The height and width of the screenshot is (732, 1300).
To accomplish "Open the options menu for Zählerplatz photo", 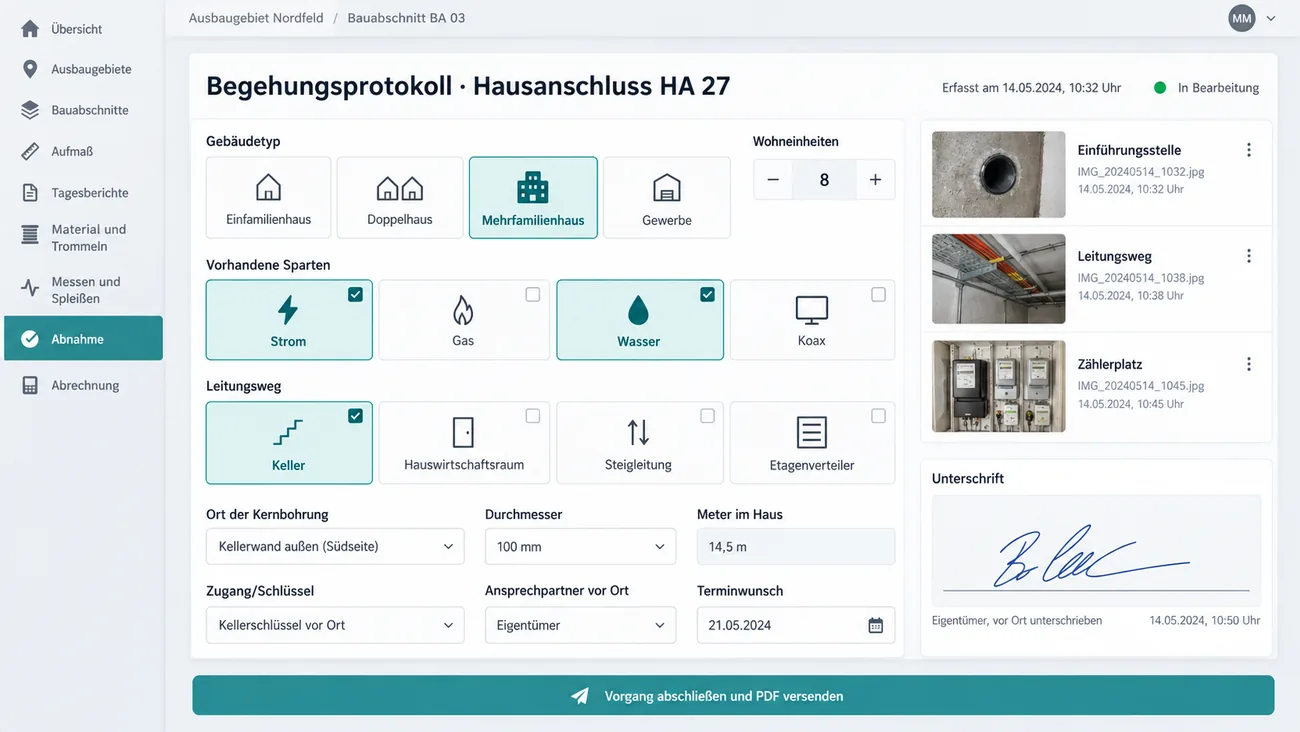I will pos(1248,364).
